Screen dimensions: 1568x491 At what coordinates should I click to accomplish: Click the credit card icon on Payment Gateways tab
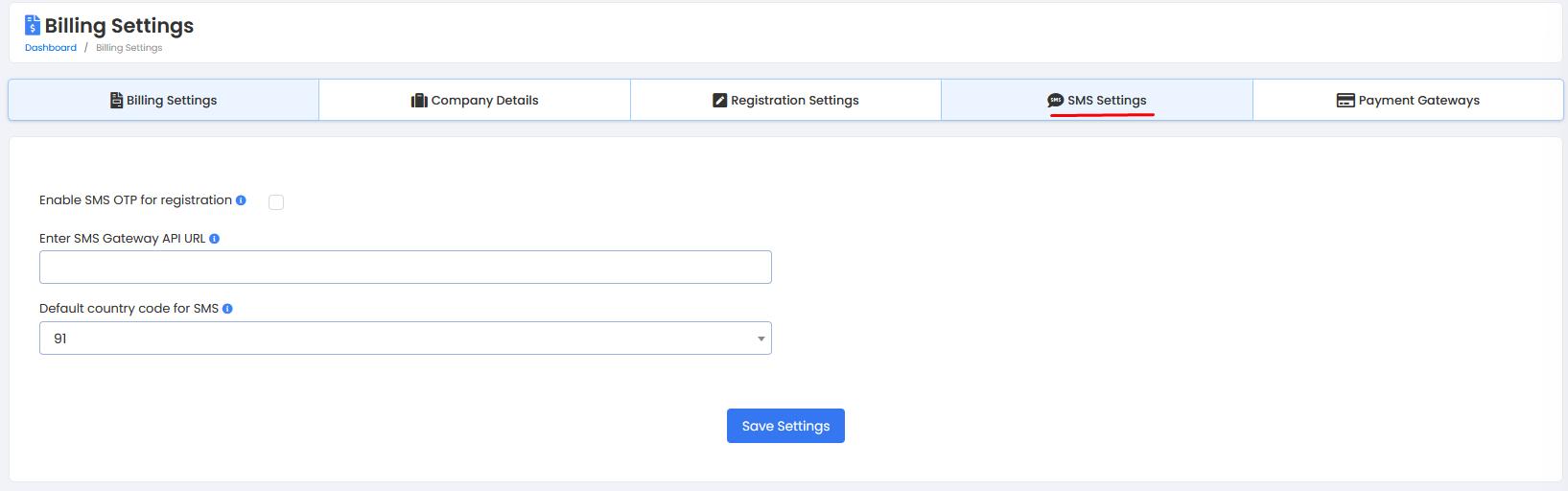[x=1346, y=101]
